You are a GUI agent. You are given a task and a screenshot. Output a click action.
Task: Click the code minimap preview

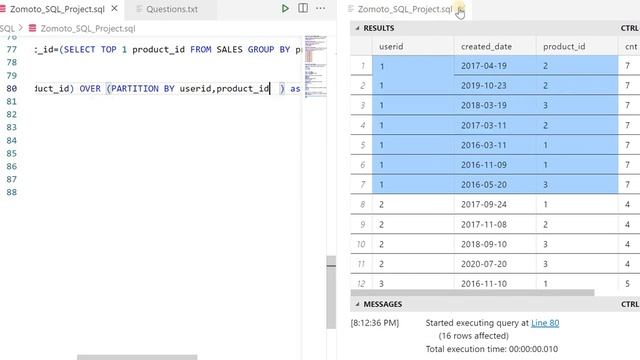(316, 66)
